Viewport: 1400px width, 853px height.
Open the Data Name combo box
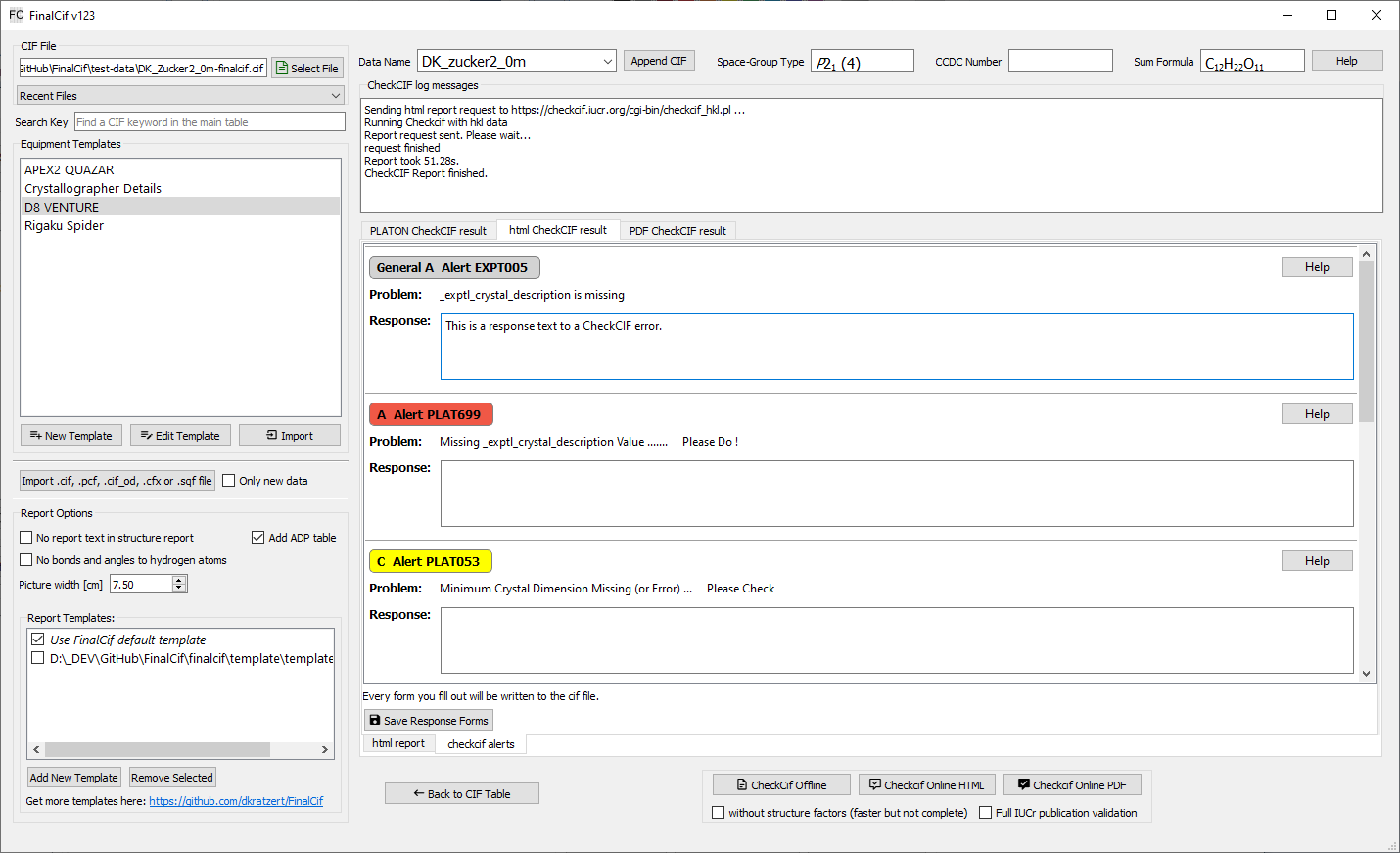pyautogui.click(x=607, y=62)
